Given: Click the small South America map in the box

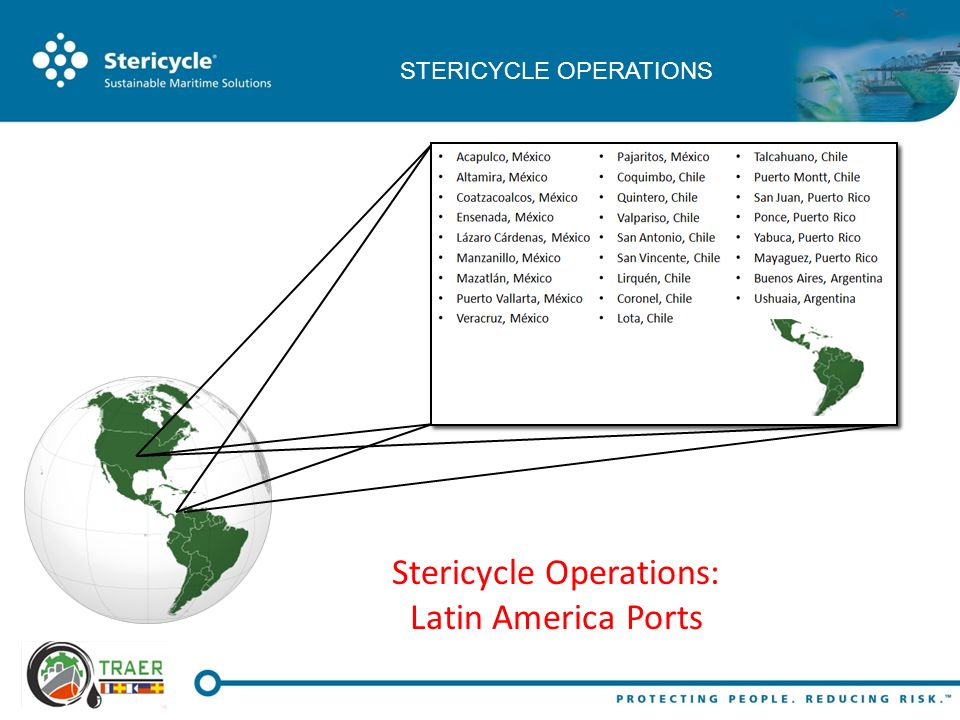Looking at the screenshot, I should tap(817, 366).
